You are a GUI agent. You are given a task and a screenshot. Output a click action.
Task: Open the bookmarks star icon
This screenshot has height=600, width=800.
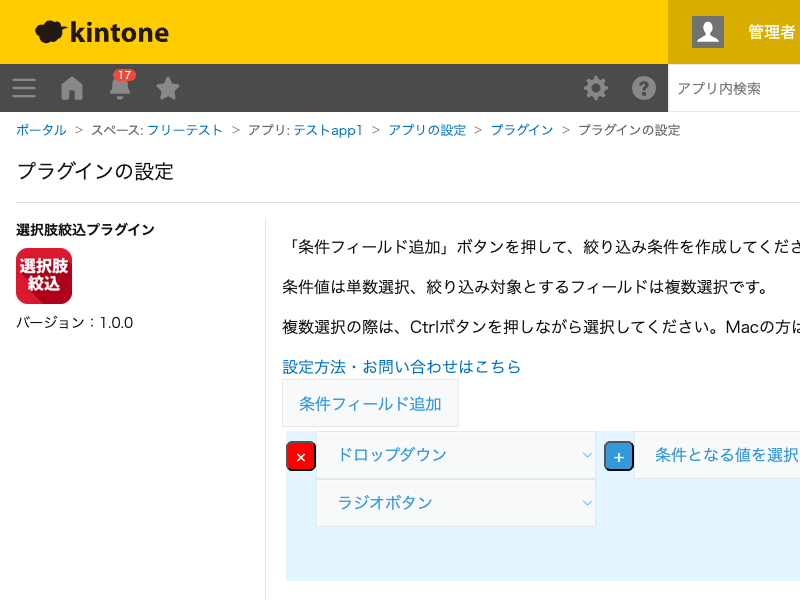click(167, 88)
